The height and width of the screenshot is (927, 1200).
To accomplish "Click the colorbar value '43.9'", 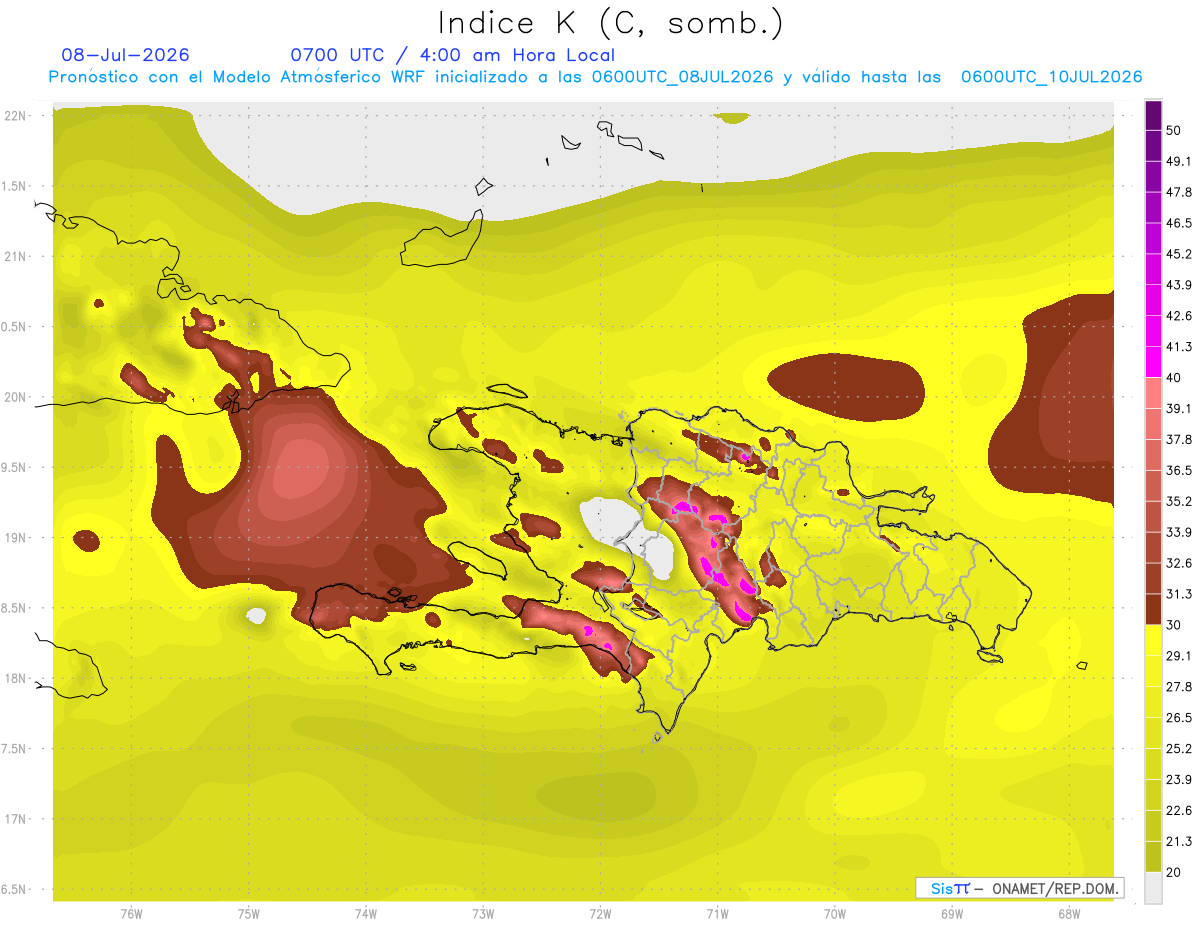I will tap(1179, 285).
